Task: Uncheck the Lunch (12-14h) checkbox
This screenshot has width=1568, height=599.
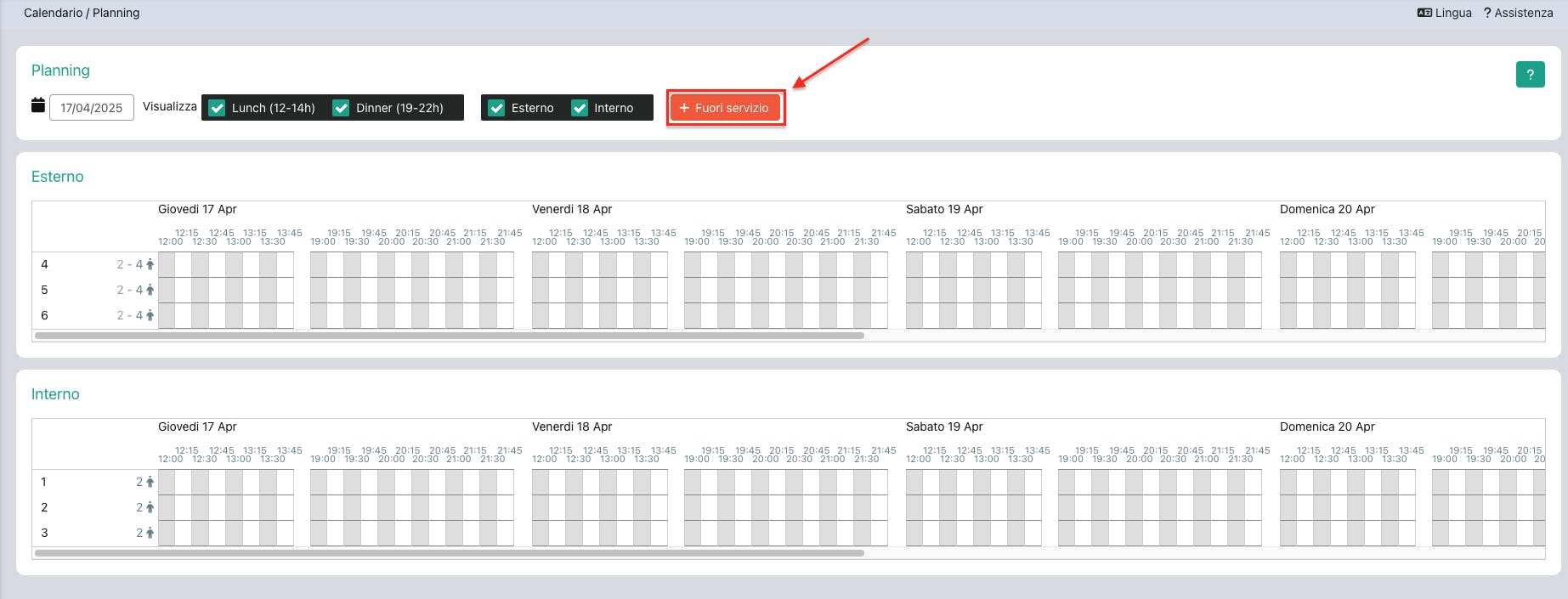Action: tap(218, 108)
